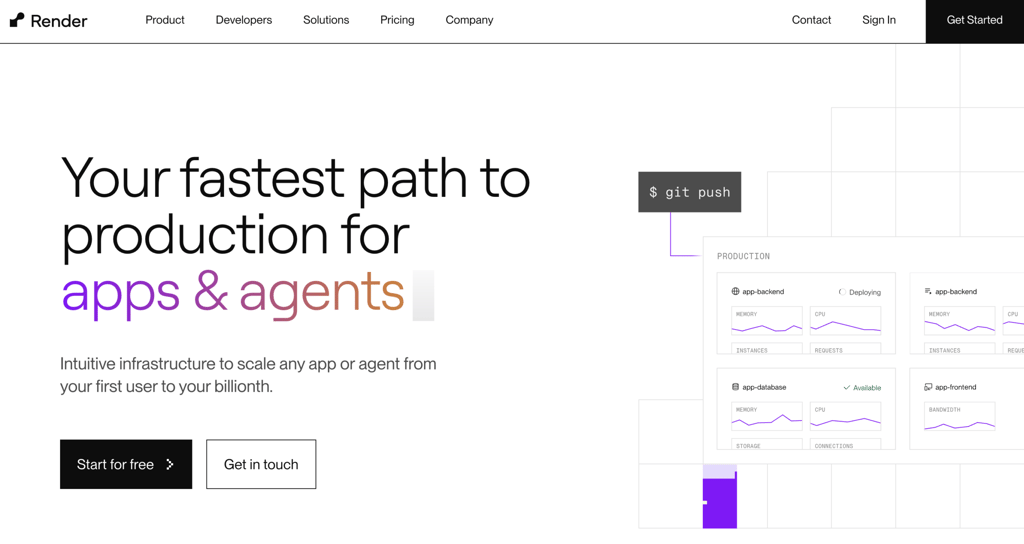Screen dimensions: 1024x544
Task: Click the $ git push terminal box
Action: (690, 192)
